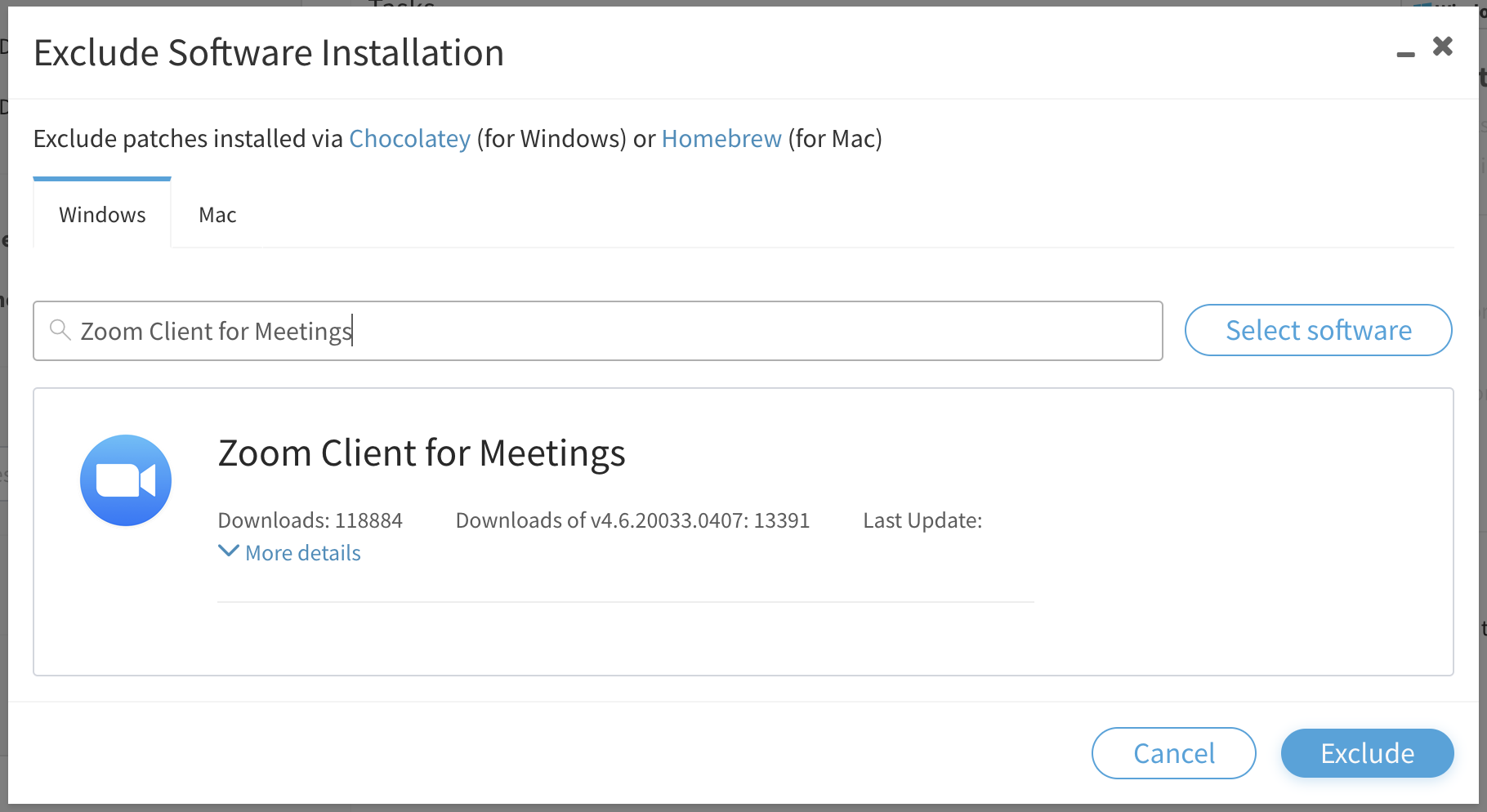Switch to the Mac tab
1487x812 pixels.
pyautogui.click(x=217, y=215)
